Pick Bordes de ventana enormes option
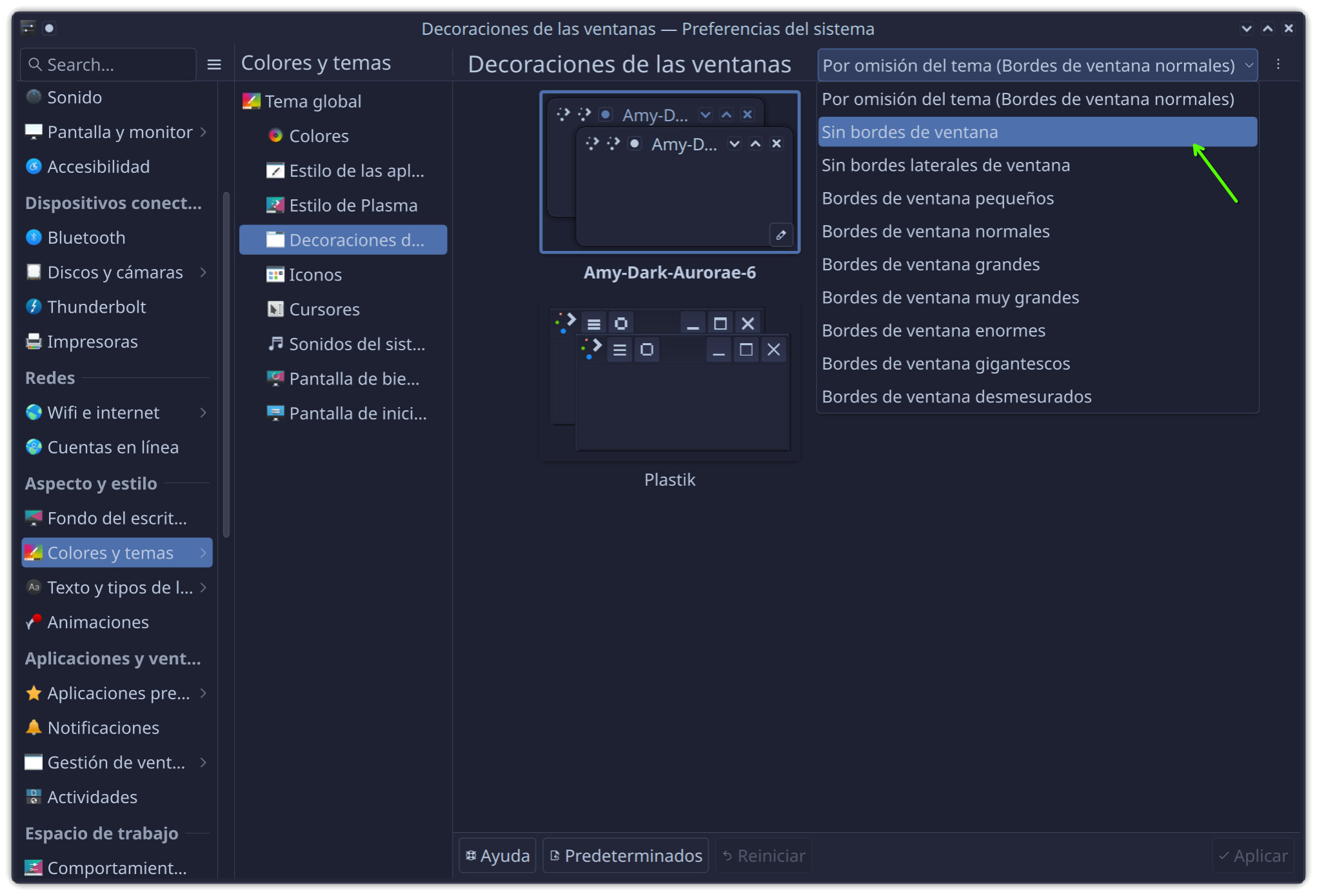Image resolution: width=1317 pixels, height=896 pixels. coord(933,331)
